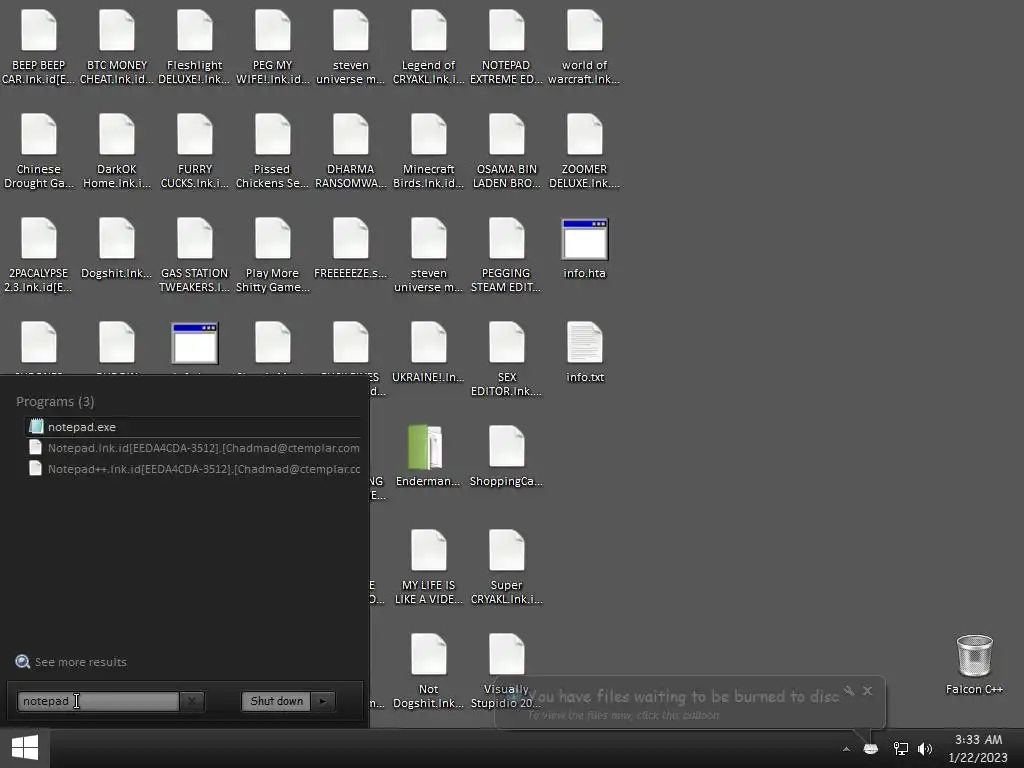Select SEX EDITOR desktop file
This screenshot has width=1024, height=768.
click(506, 359)
